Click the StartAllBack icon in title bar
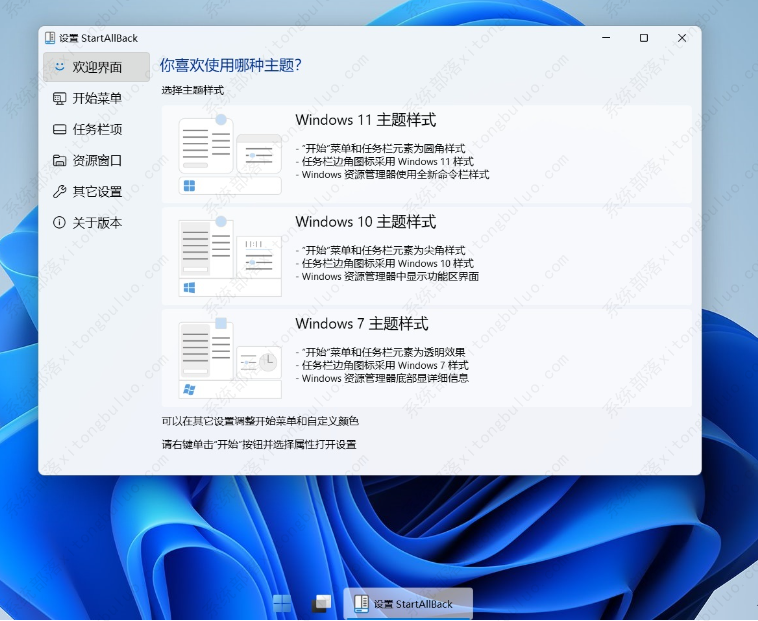Screen dimensions: 758x621 coord(50,38)
